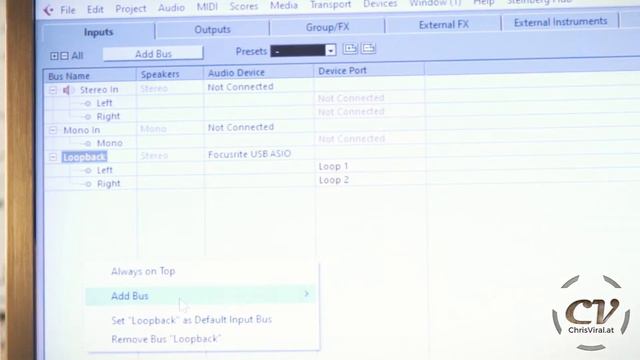Click Not Connected port for Stereo In Right
This screenshot has width=640, height=360.
point(351,111)
